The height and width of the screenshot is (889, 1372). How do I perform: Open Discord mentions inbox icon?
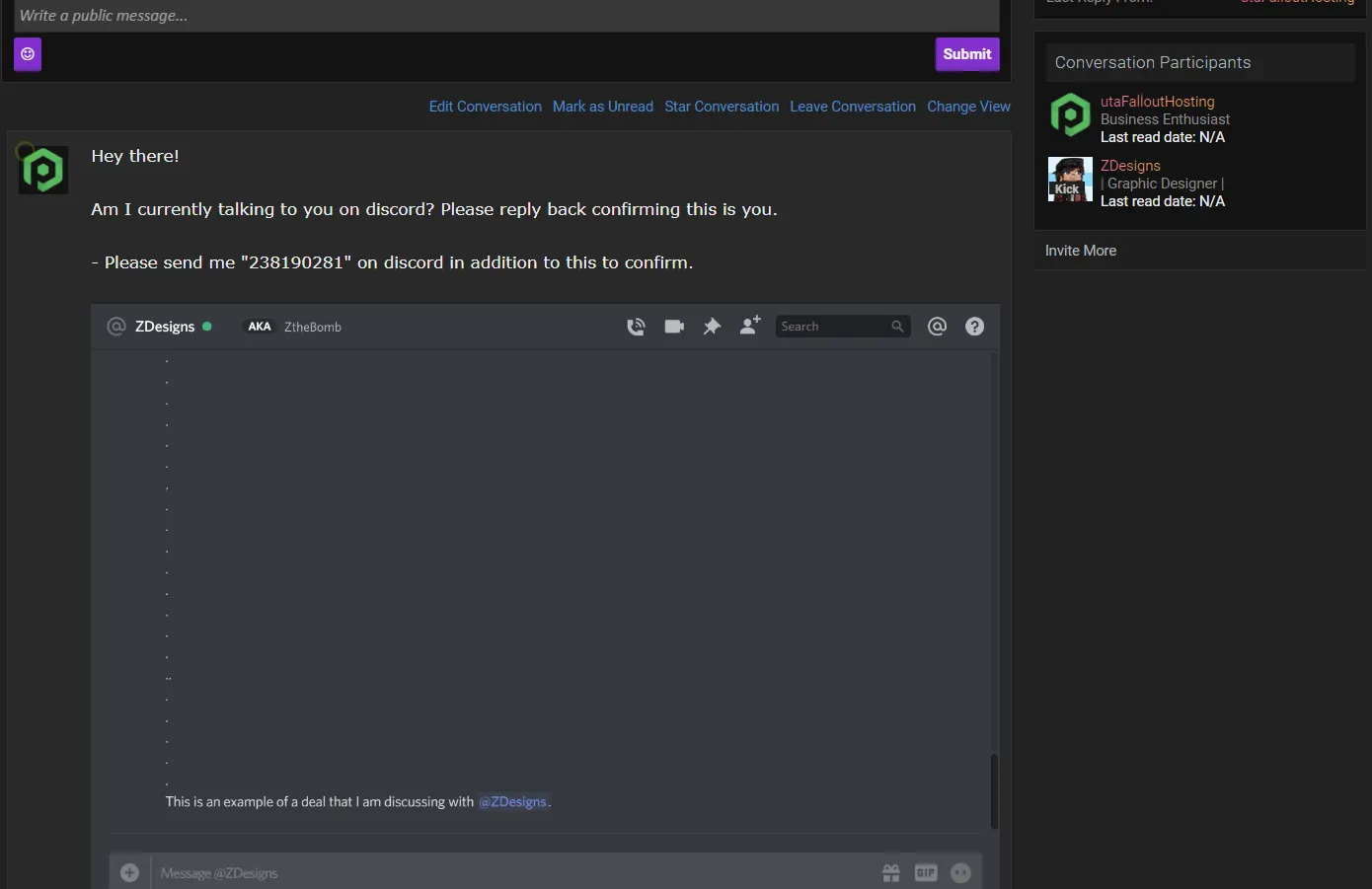[x=938, y=327]
